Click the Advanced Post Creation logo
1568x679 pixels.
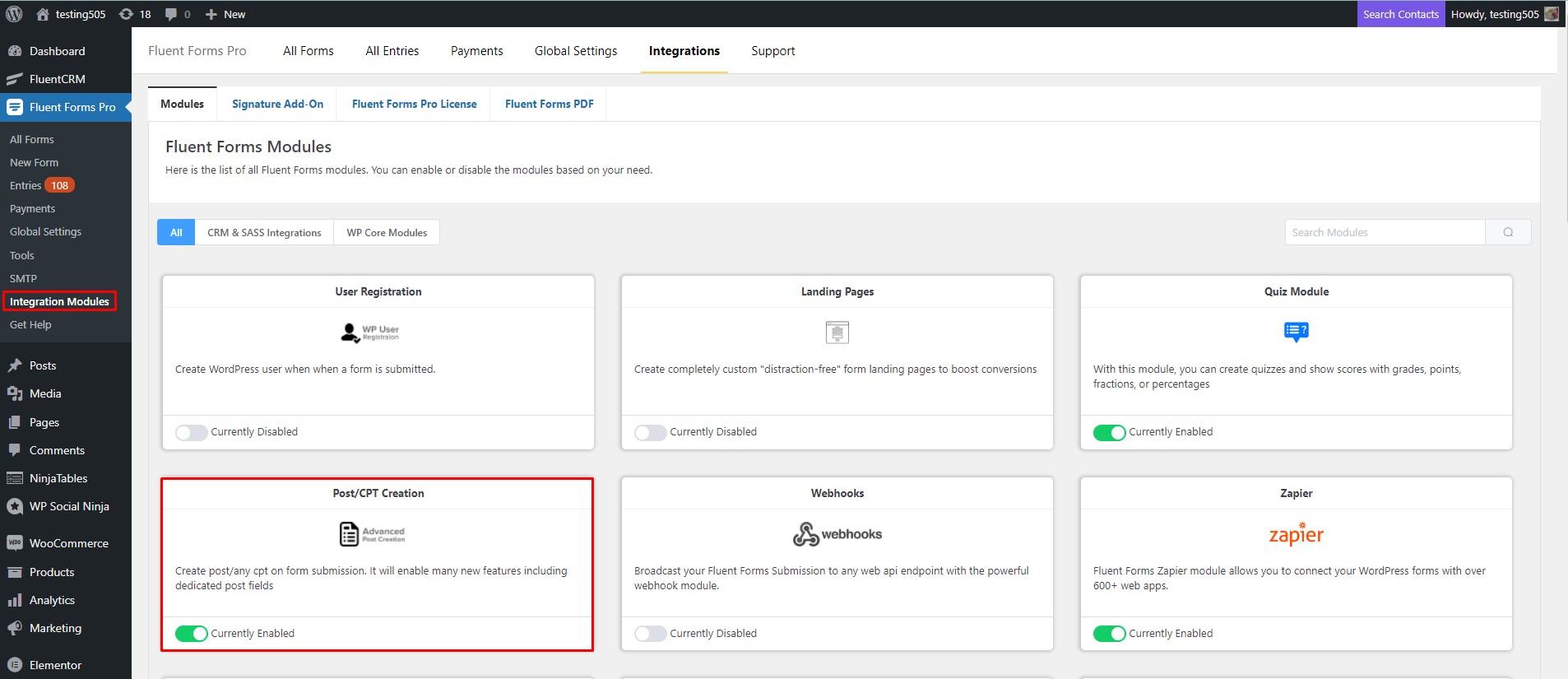coord(372,534)
